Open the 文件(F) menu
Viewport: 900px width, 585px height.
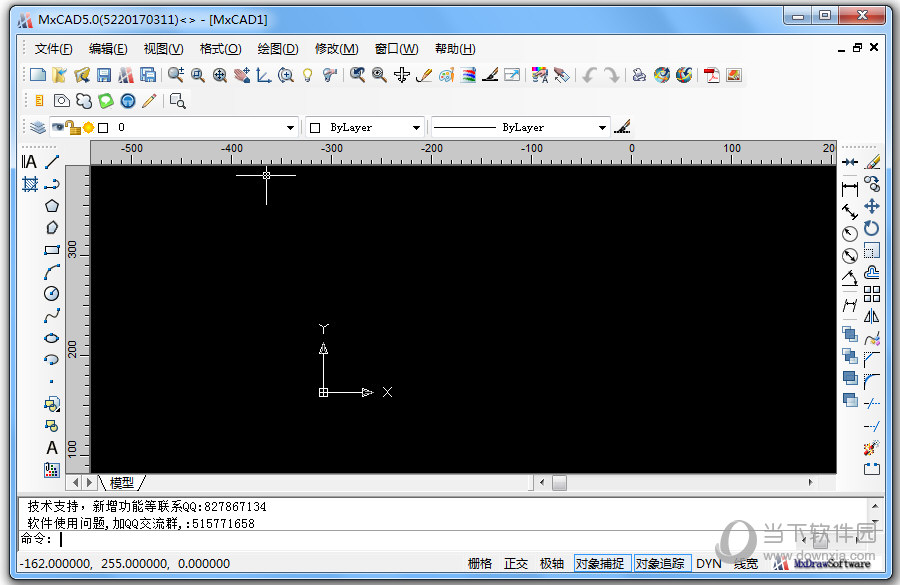pos(53,49)
